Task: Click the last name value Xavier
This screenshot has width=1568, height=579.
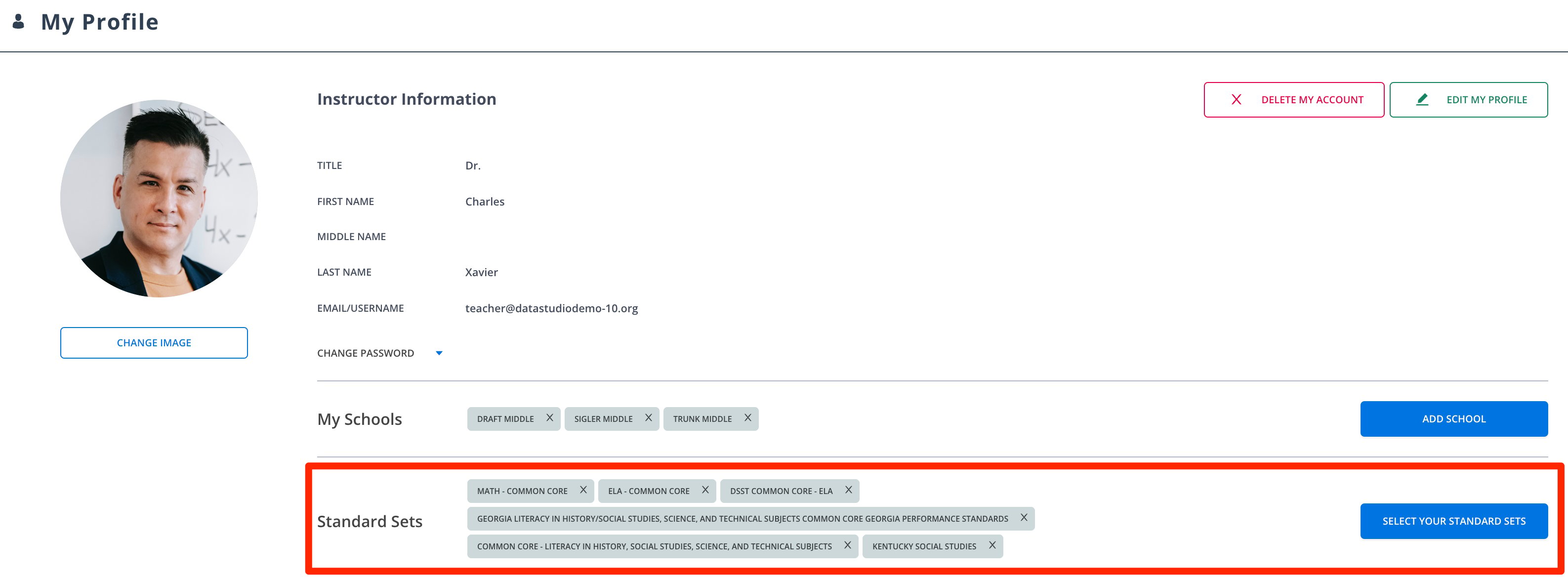Action: click(482, 272)
